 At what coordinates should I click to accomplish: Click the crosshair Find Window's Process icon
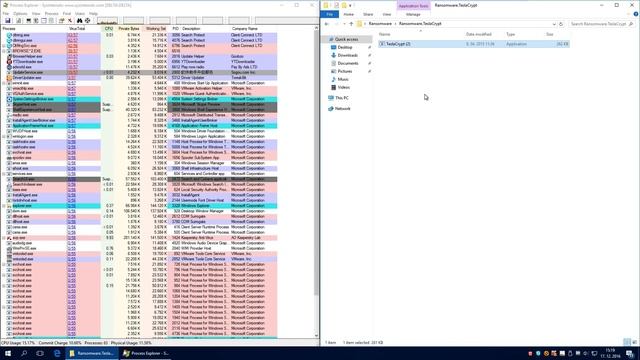click(x=87, y=20)
